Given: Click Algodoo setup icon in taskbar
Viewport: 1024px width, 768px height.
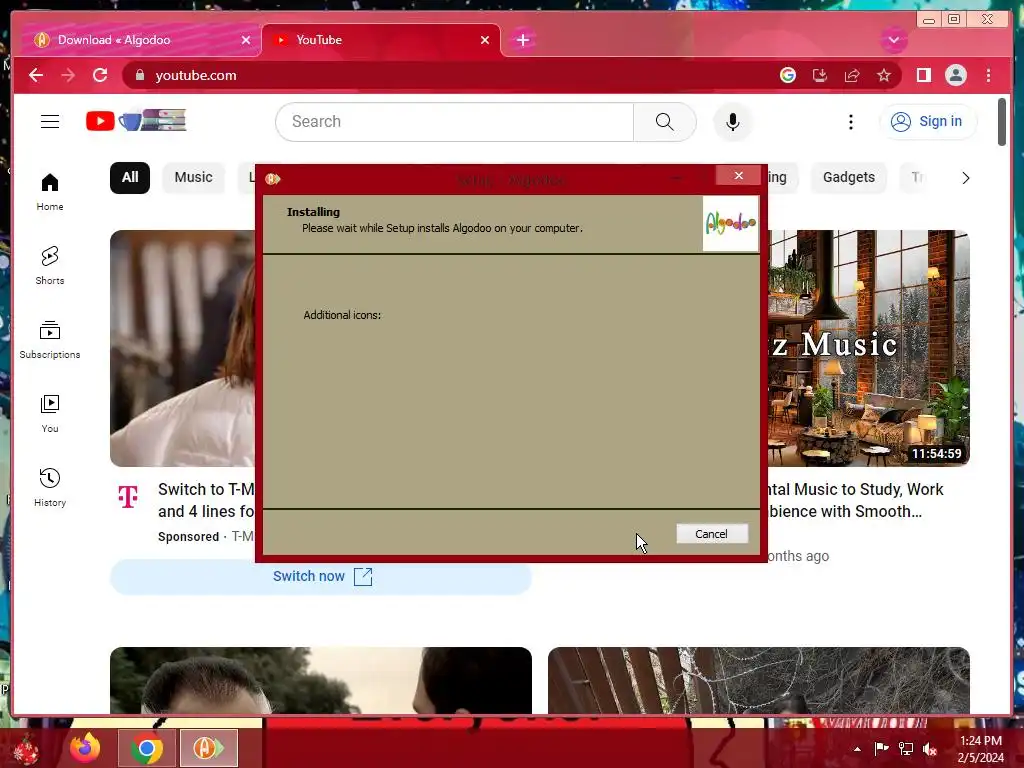Looking at the screenshot, I should pyautogui.click(x=209, y=748).
